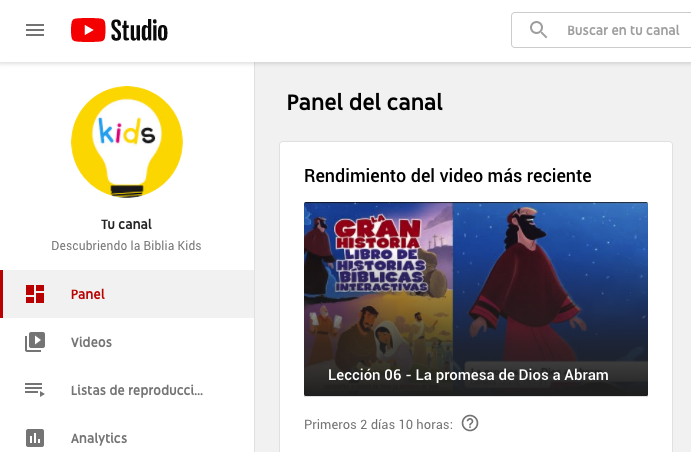Screen dimensions: 691x452
Task: Click 'Rendimiento del video más reciente' card heading
Action: (447, 176)
